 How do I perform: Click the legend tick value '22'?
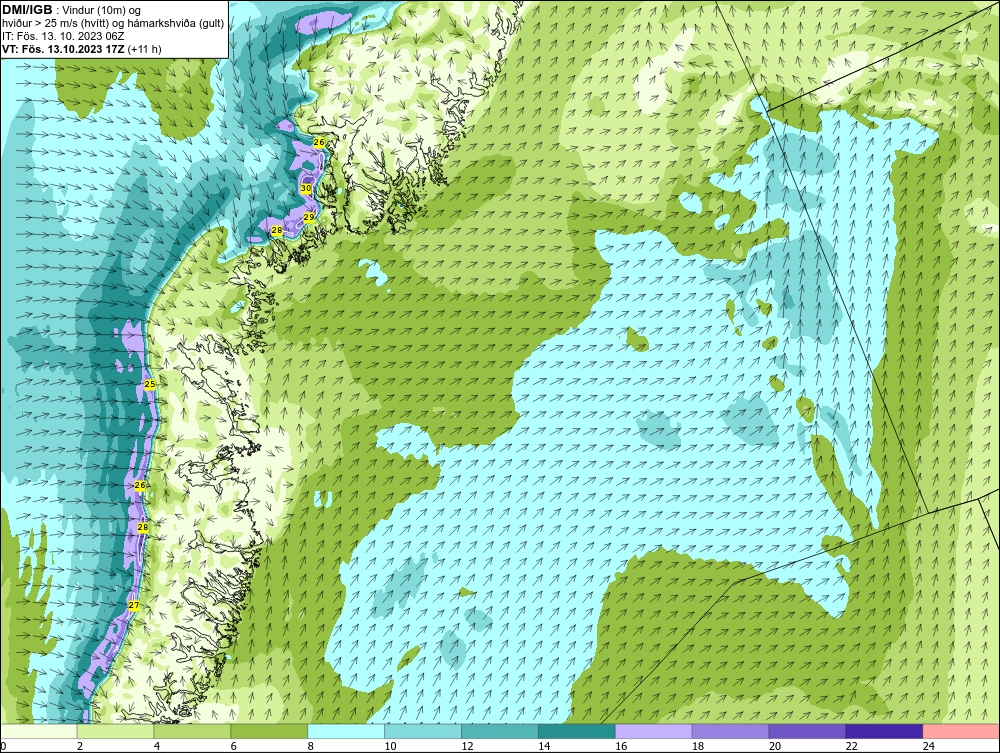(851, 746)
